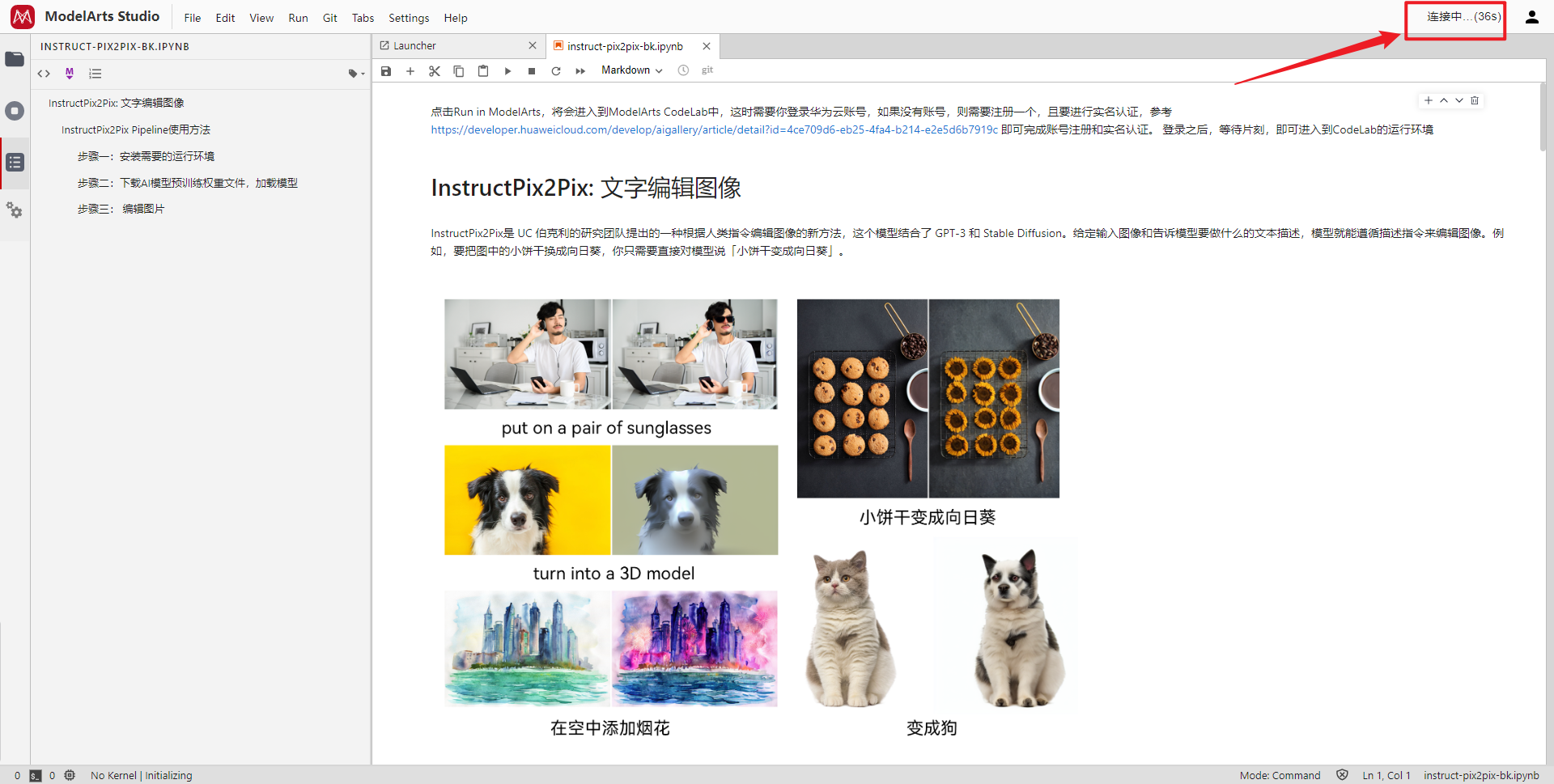Click the clock icon in notebook toolbar
The width and height of the screenshot is (1554, 784).
click(683, 70)
